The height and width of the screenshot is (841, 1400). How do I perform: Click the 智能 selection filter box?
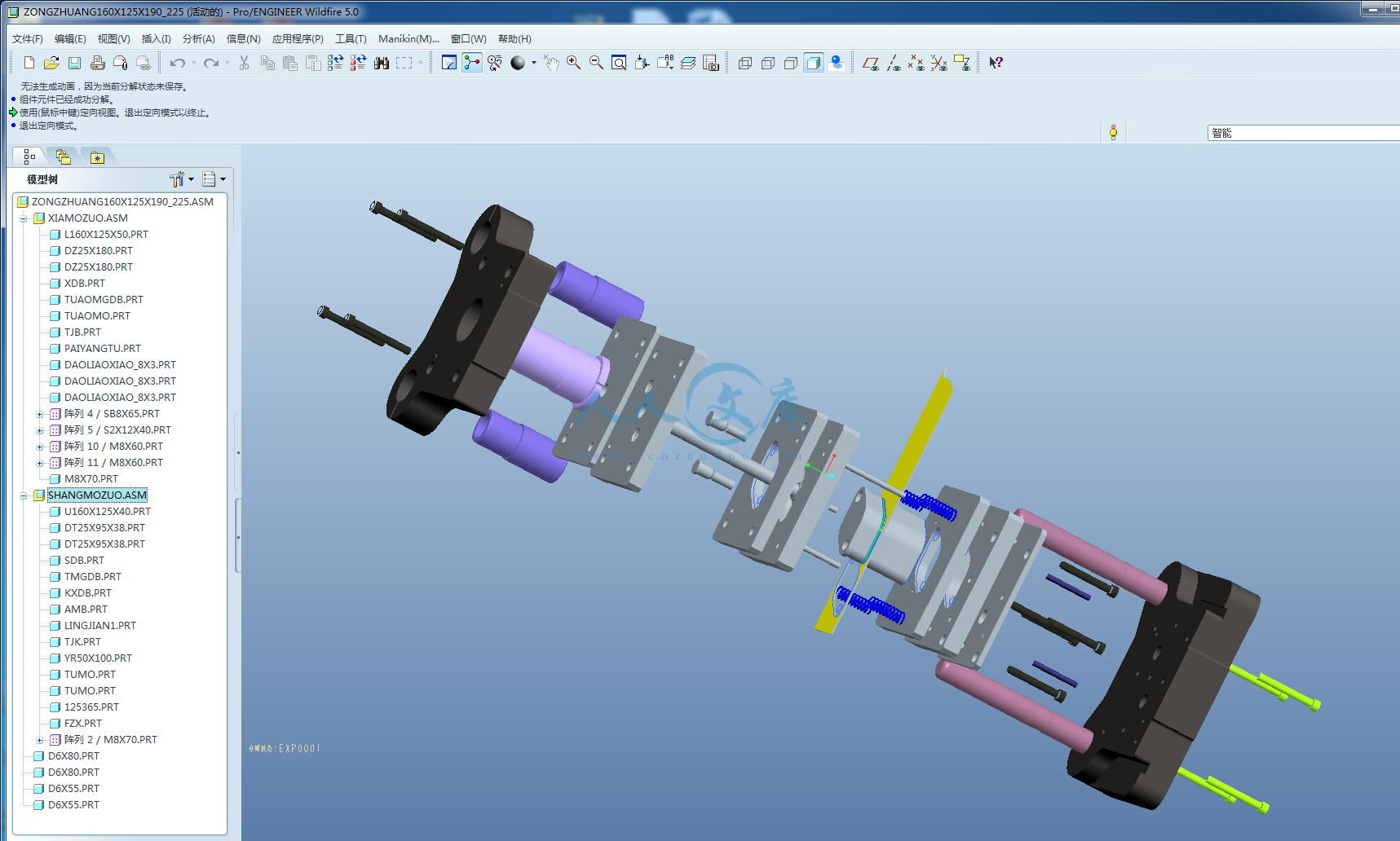pyautogui.click(x=1303, y=133)
